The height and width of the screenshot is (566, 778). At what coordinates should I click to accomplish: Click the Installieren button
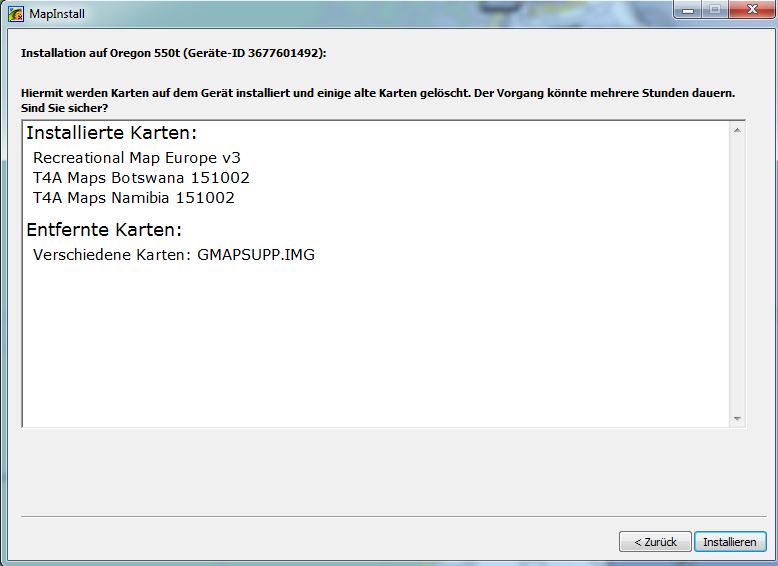(x=729, y=542)
